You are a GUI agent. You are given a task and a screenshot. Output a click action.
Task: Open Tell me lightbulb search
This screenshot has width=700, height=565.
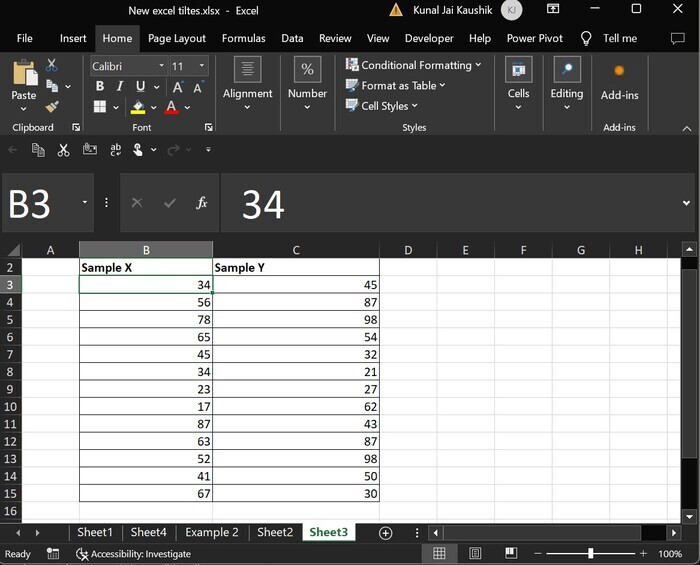pyautogui.click(x=586, y=38)
